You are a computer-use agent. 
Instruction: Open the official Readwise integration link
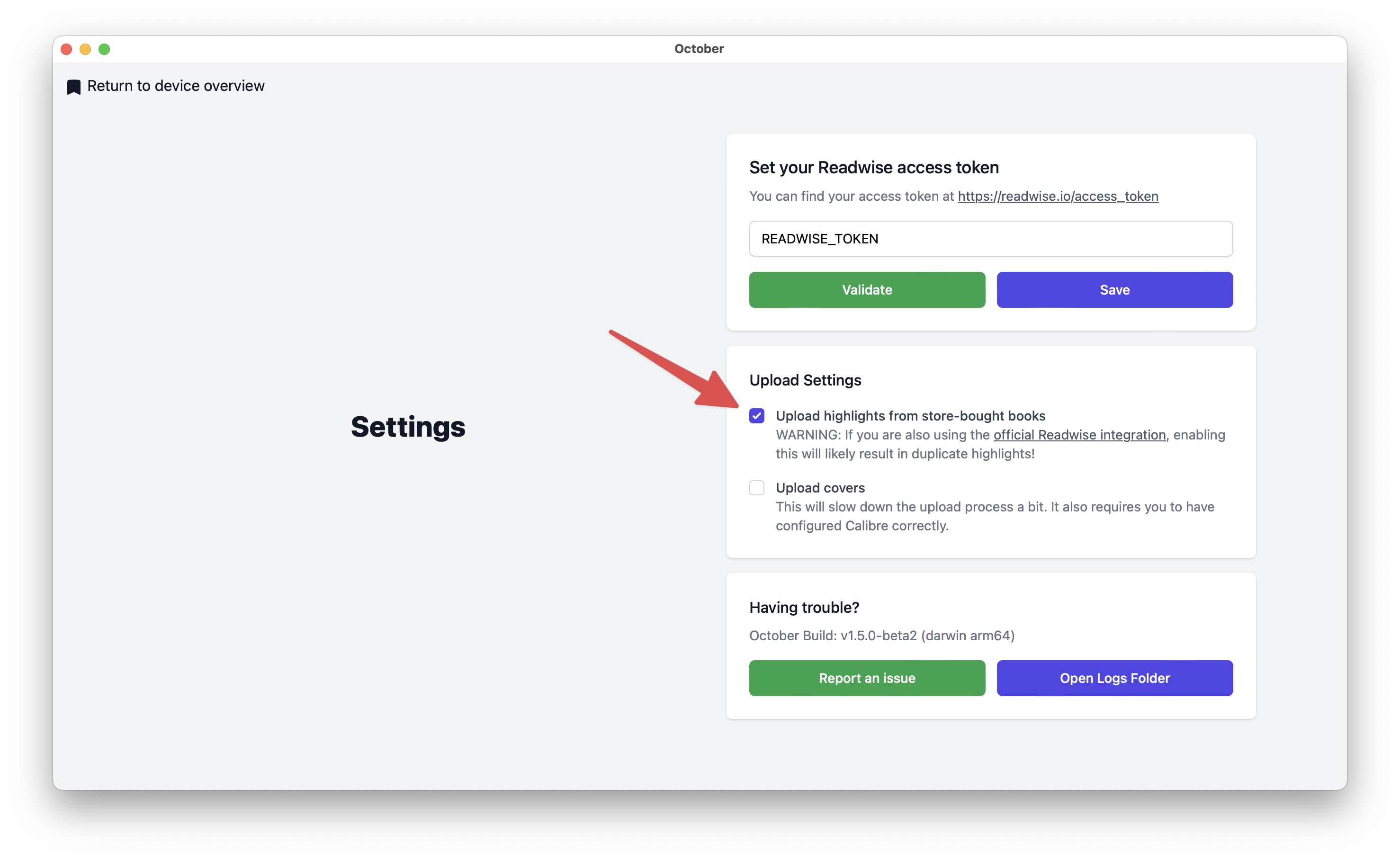point(1079,435)
